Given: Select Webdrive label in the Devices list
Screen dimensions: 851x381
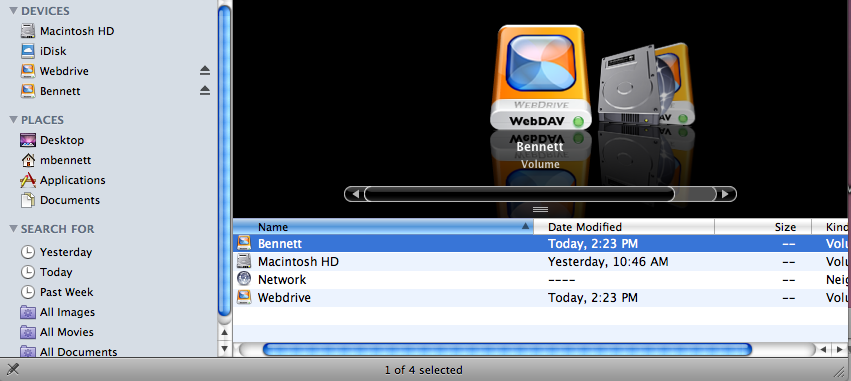Looking at the screenshot, I should point(64,71).
